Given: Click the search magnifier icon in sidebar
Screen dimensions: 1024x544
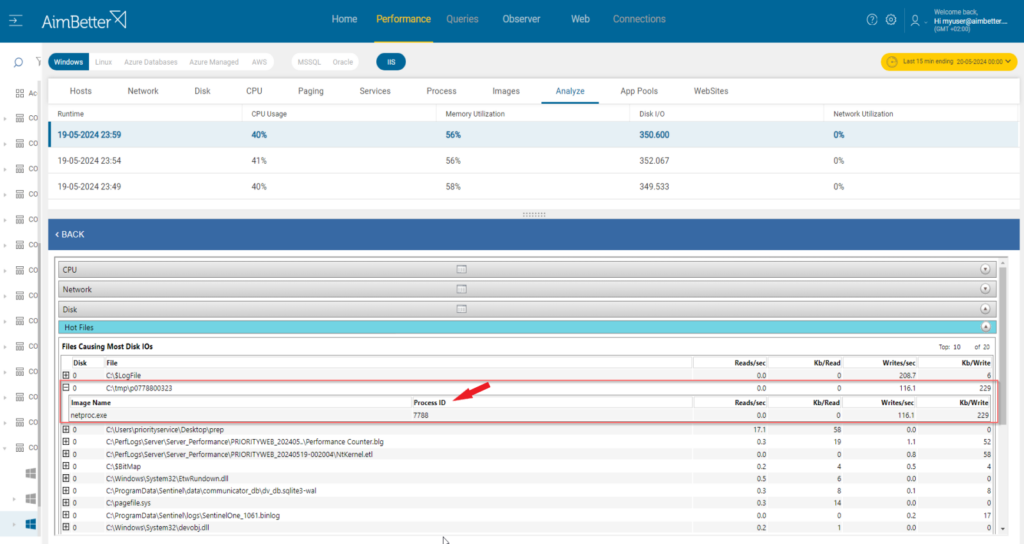Looking at the screenshot, I should coord(18,62).
